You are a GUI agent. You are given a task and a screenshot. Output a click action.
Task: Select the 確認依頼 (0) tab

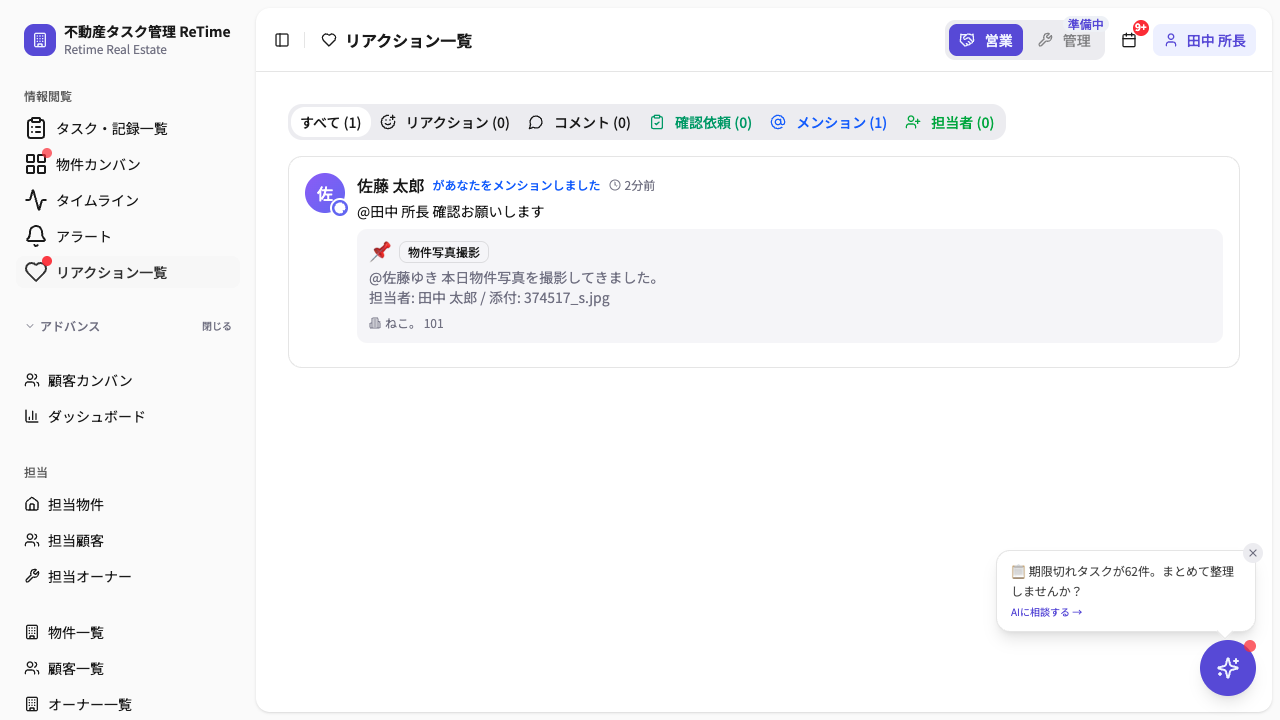pos(701,122)
